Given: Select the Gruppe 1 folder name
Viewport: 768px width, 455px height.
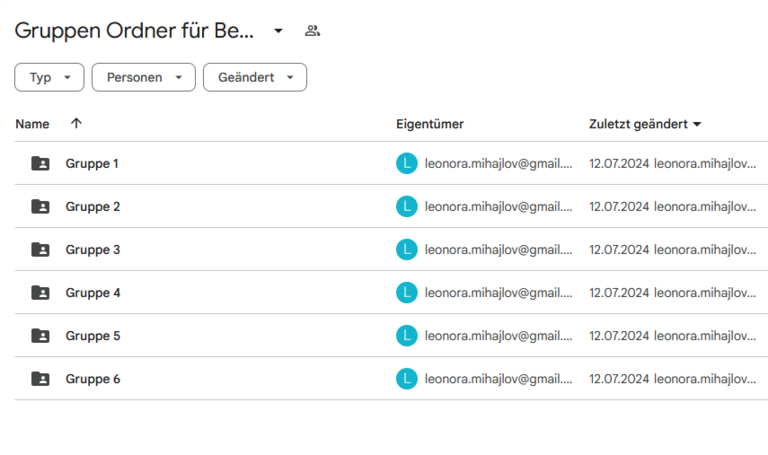Looking at the screenshot, I should [92, 164].
